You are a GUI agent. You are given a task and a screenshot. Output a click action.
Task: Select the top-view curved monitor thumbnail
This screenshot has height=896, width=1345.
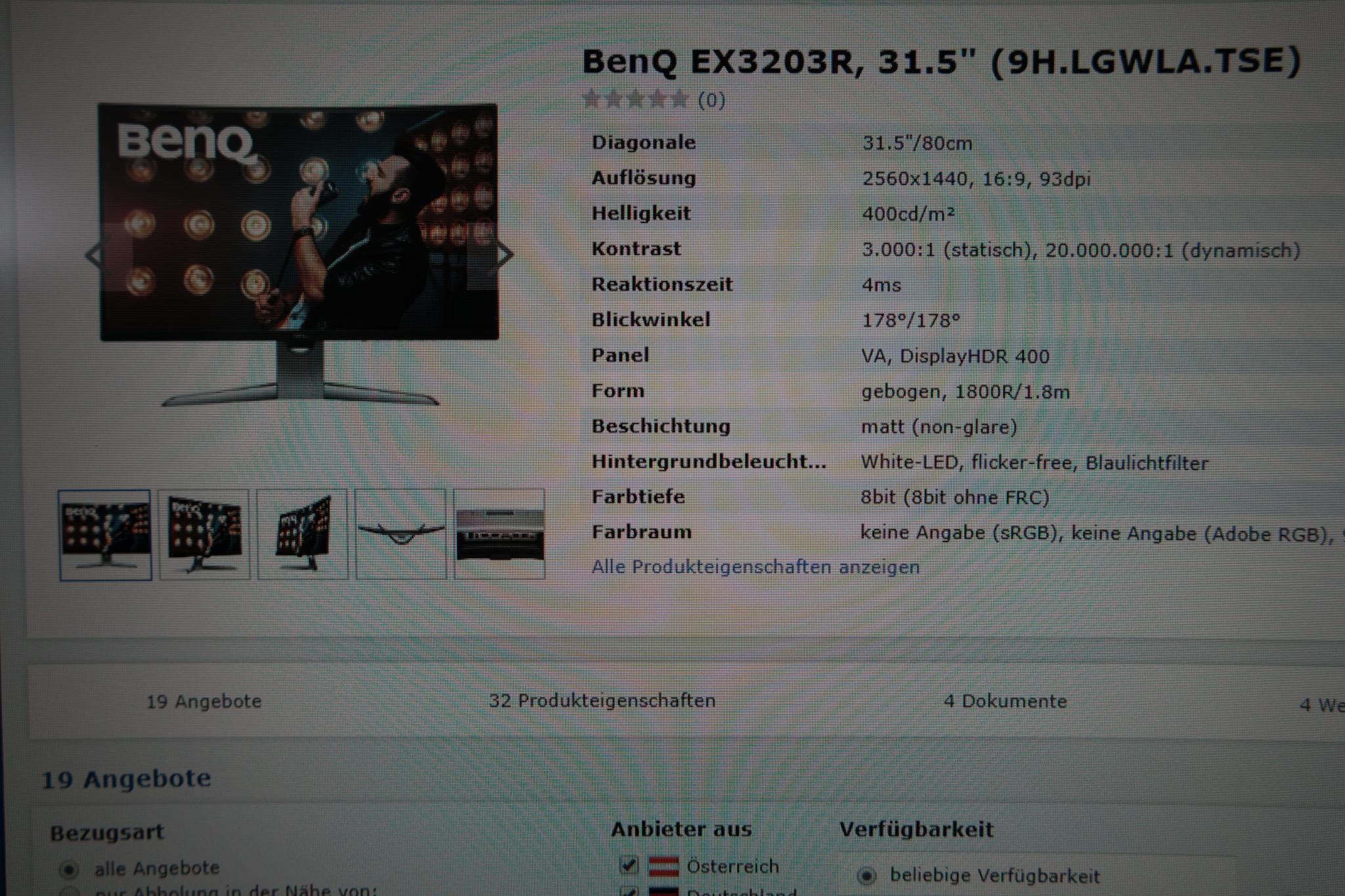click(401, 534)
